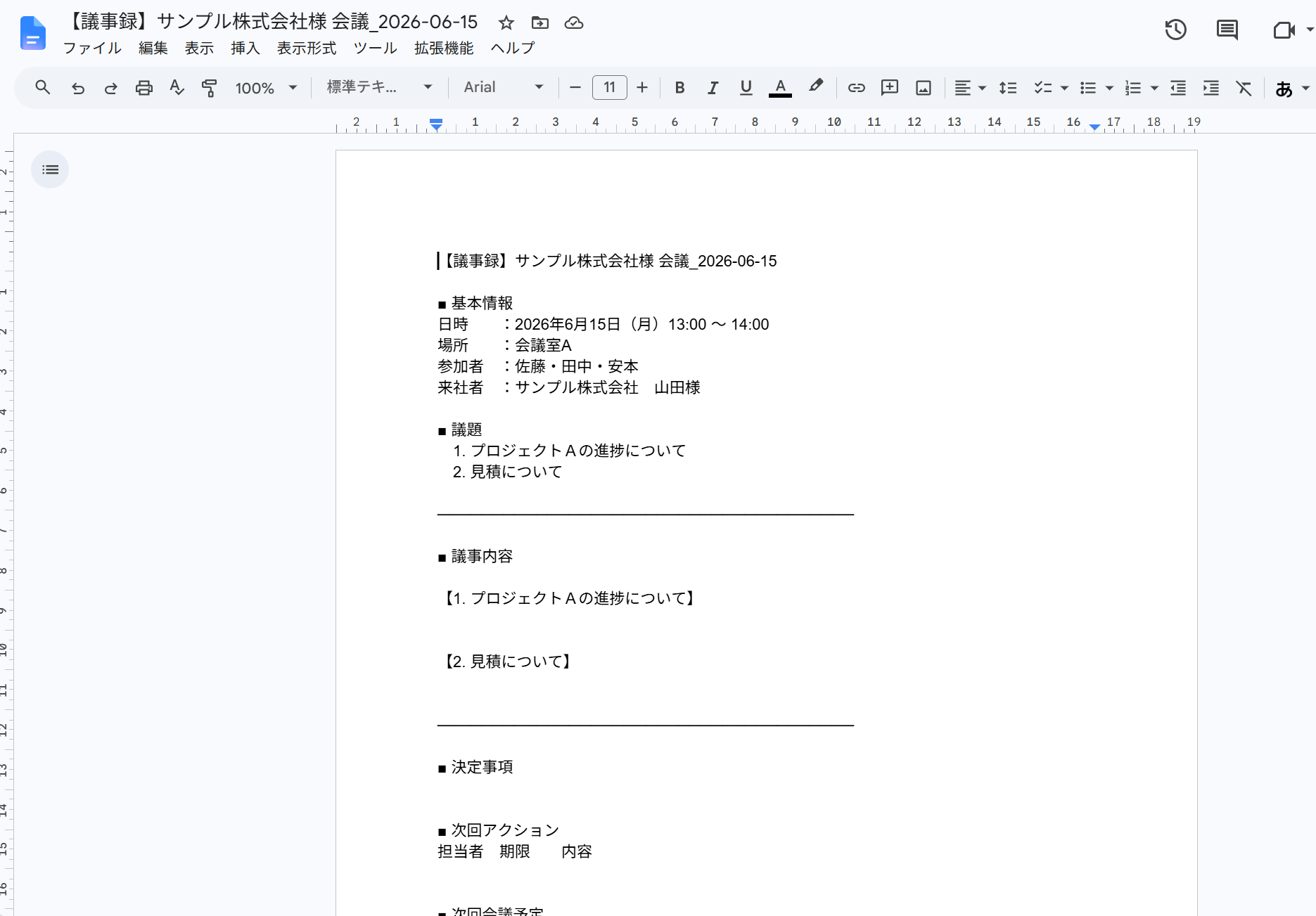Open the paragraph style 標準テキ... dropdown

click(x=379, y=87)
